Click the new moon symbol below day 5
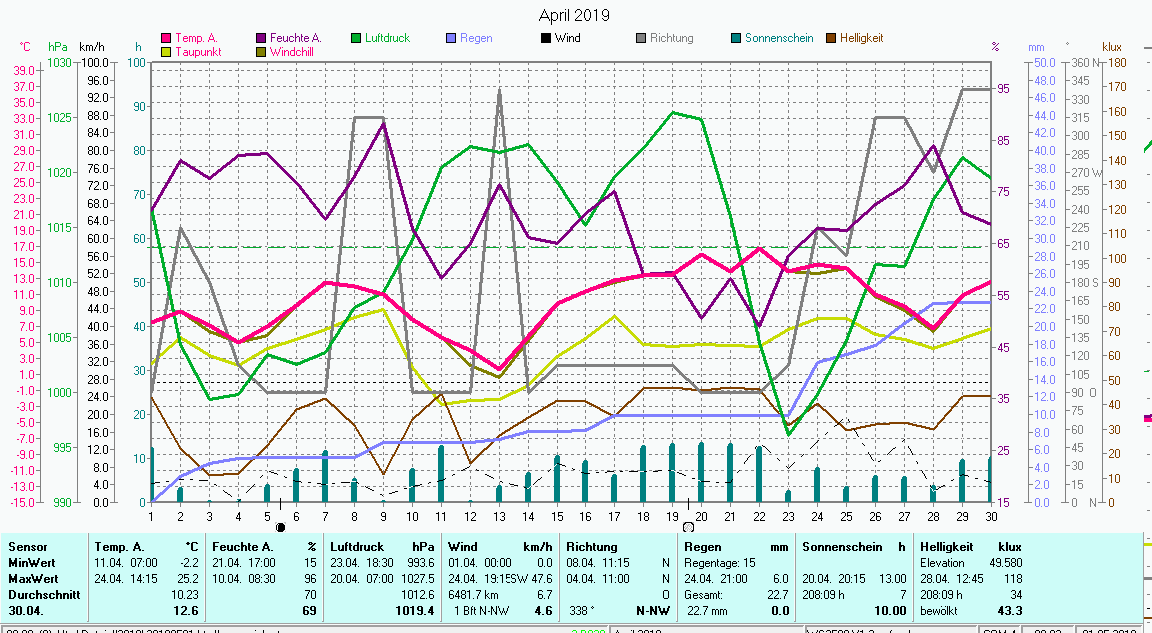1152x633 pixels. tap(280, 526)
